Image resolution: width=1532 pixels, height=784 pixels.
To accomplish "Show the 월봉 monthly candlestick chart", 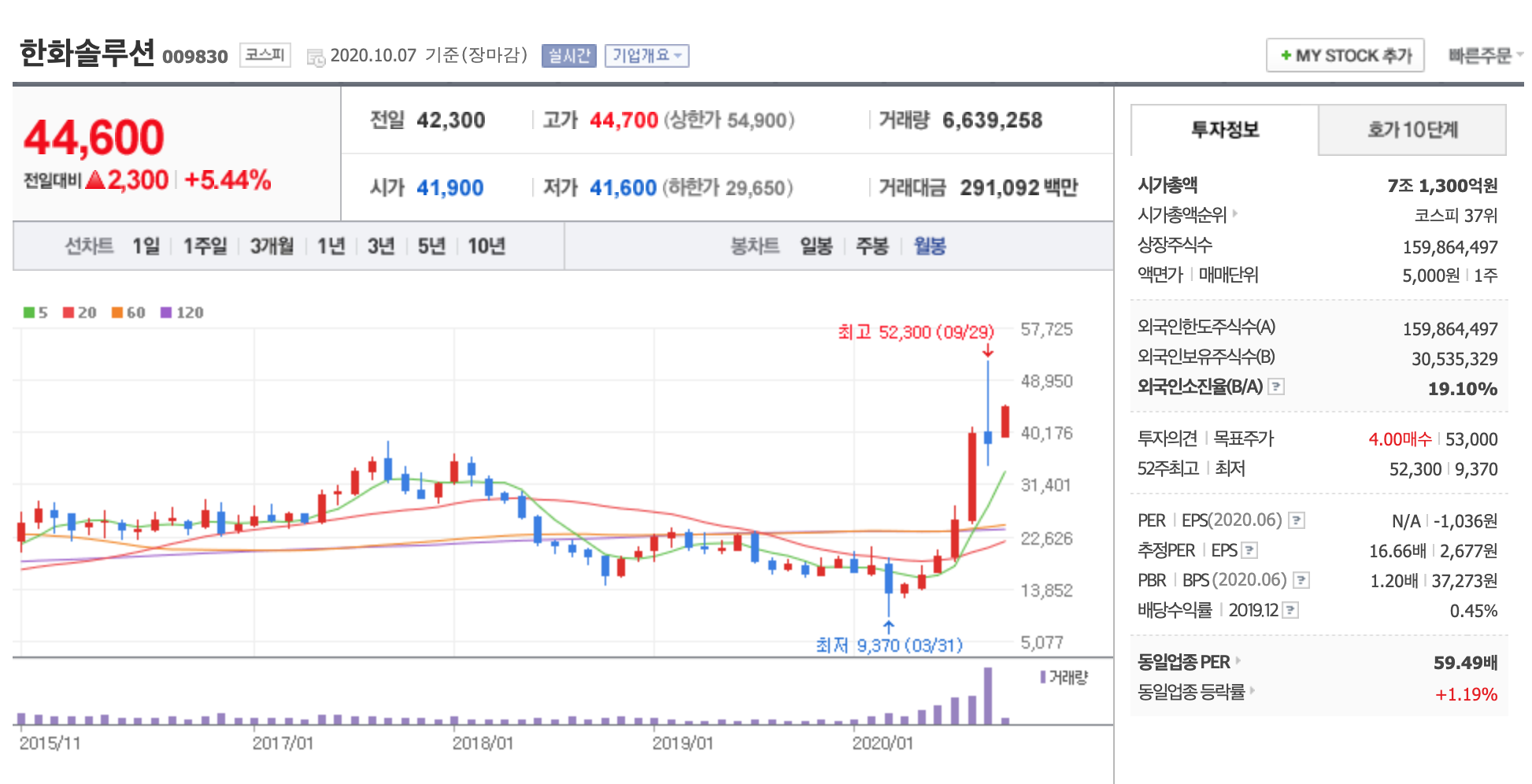I will pyautogui.click(x=930, y=246).
